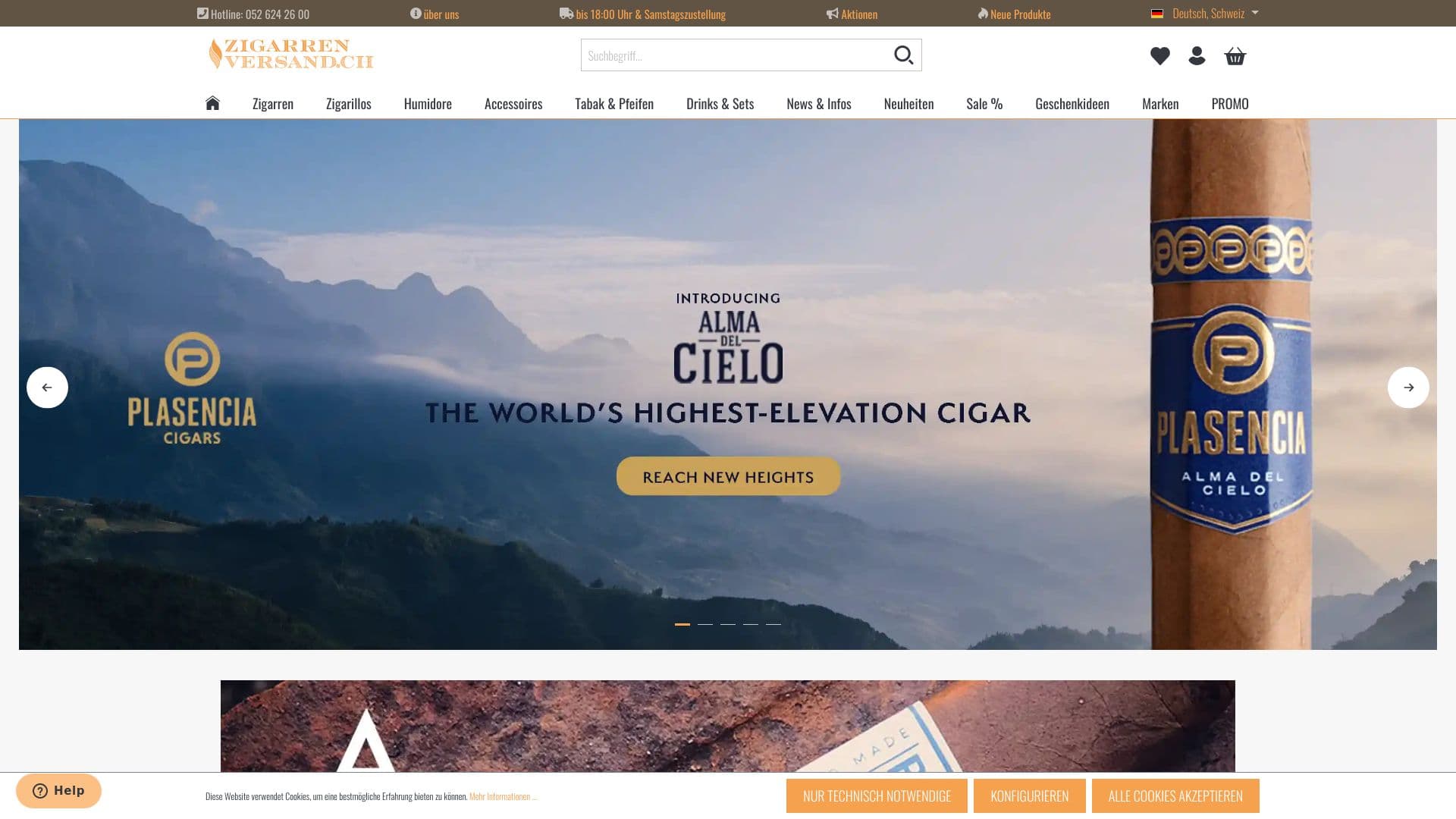Expand the Deutsch, Schweiz language dropdown
The image size is (1456, 819).
(1205, 14)
